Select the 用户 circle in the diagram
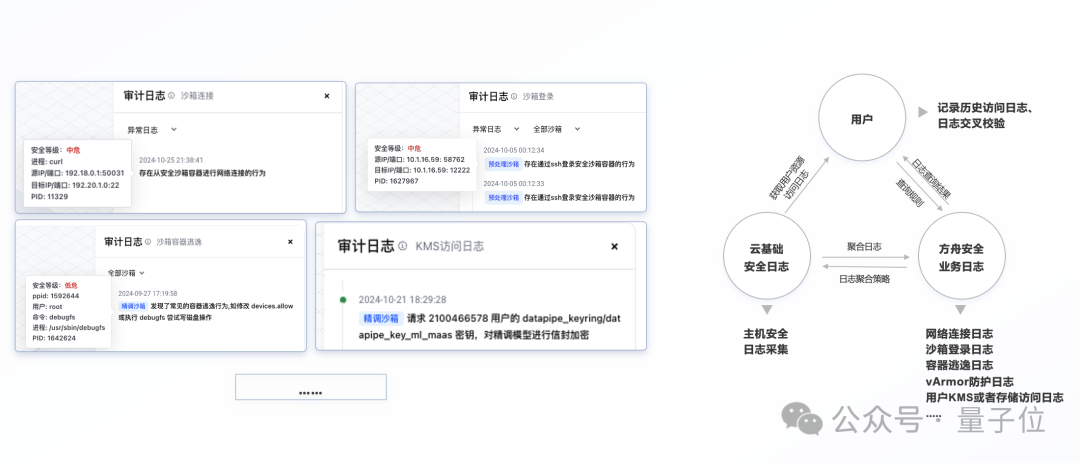 click(x=860, y=120)
